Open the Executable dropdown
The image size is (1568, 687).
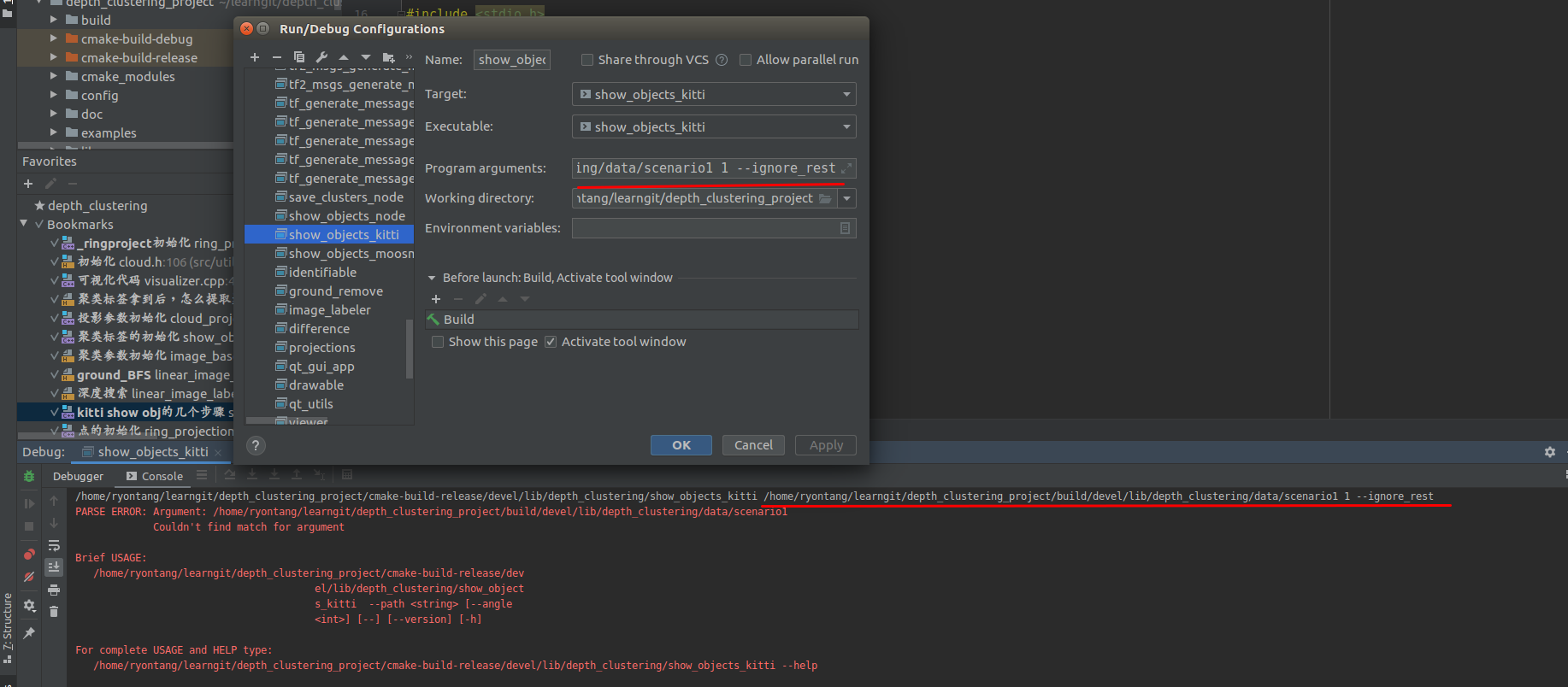[846, 127]
